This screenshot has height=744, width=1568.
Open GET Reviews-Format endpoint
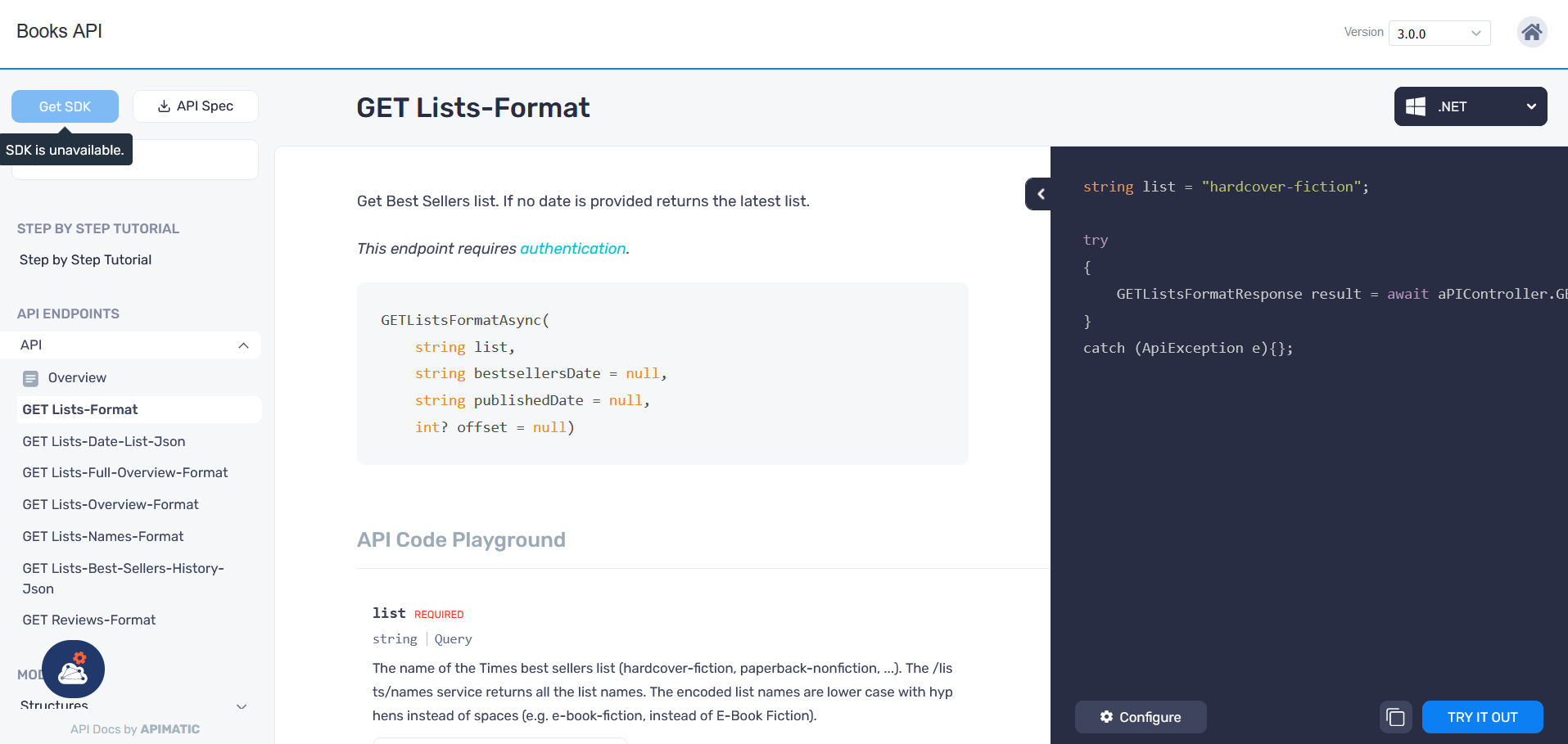pyautogui.click(x=89, y=620)
